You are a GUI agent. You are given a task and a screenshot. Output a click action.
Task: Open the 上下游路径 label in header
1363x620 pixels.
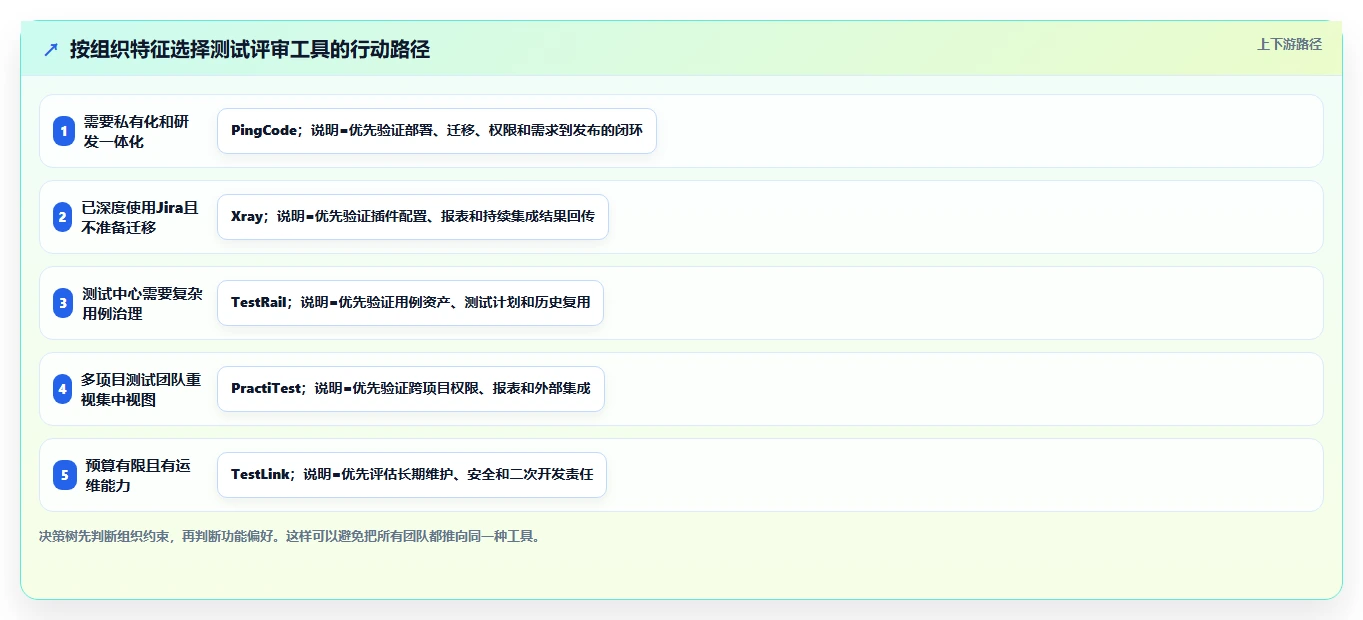point(1289,44)
